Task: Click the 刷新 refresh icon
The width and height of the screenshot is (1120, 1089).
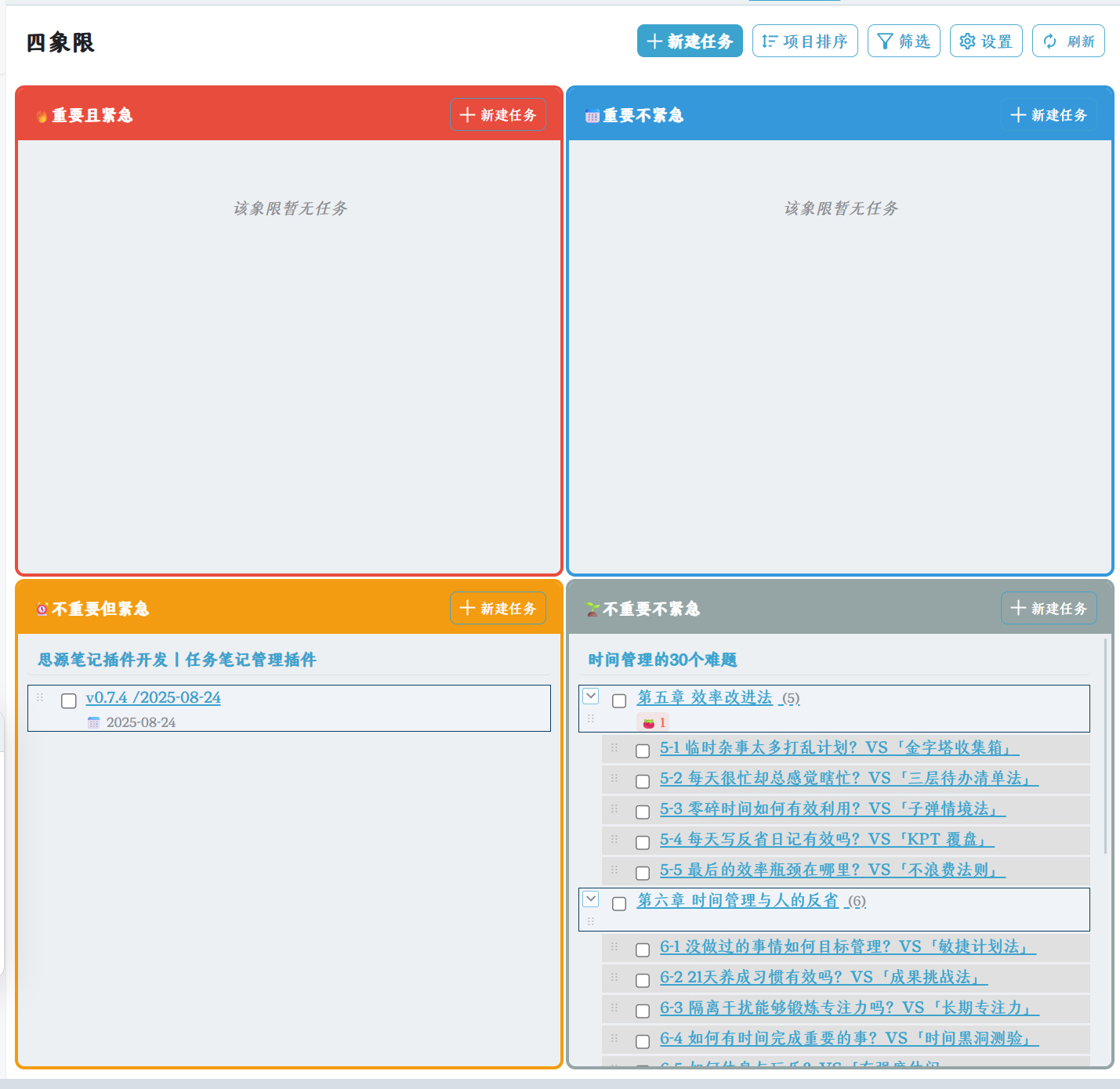Action: (1050, 41)
